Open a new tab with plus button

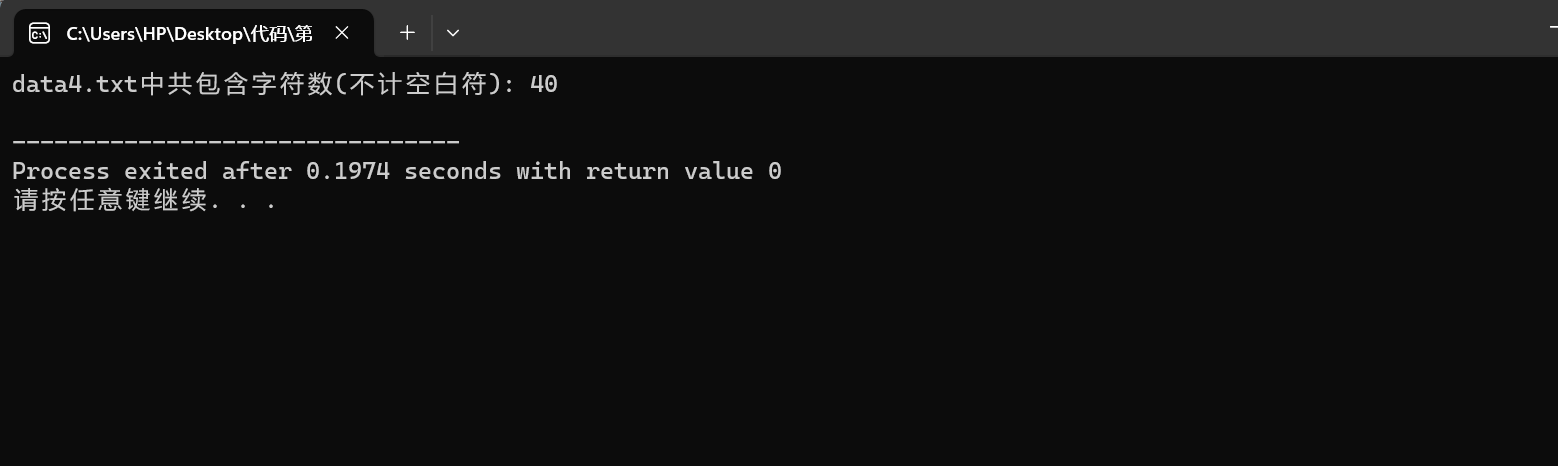click(x=407, y=33)
